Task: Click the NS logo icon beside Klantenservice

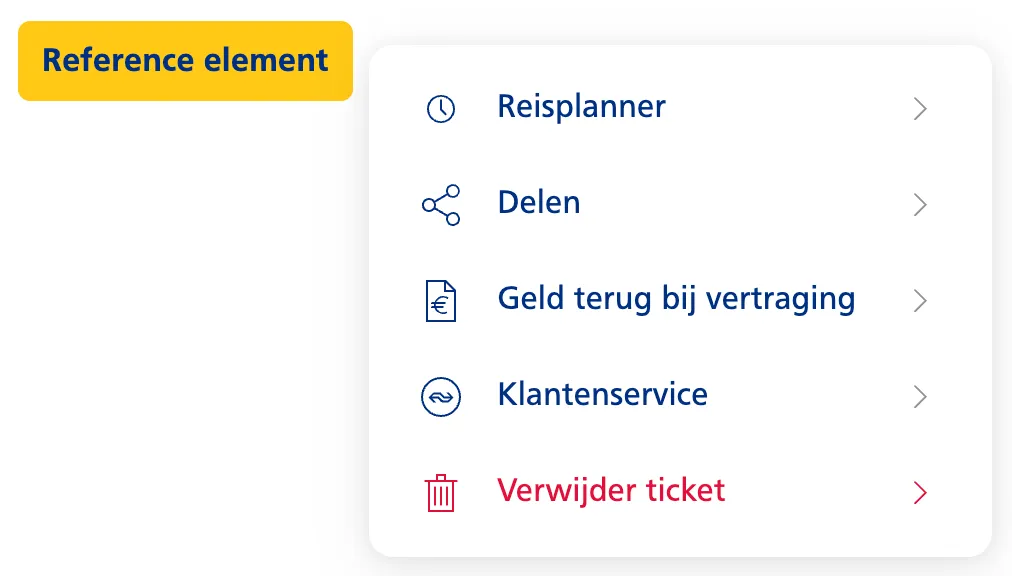Action: (x=441, y=397)
